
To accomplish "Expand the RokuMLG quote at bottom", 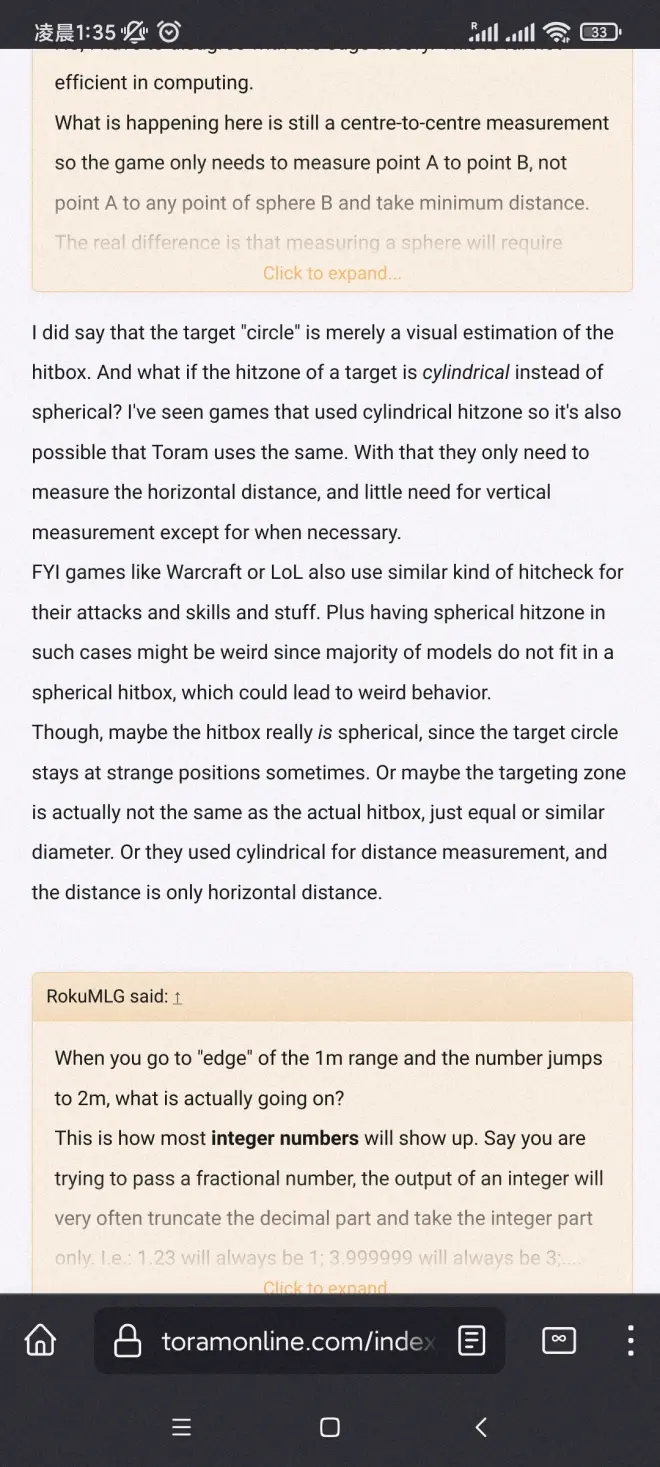I will [326, 1287].
